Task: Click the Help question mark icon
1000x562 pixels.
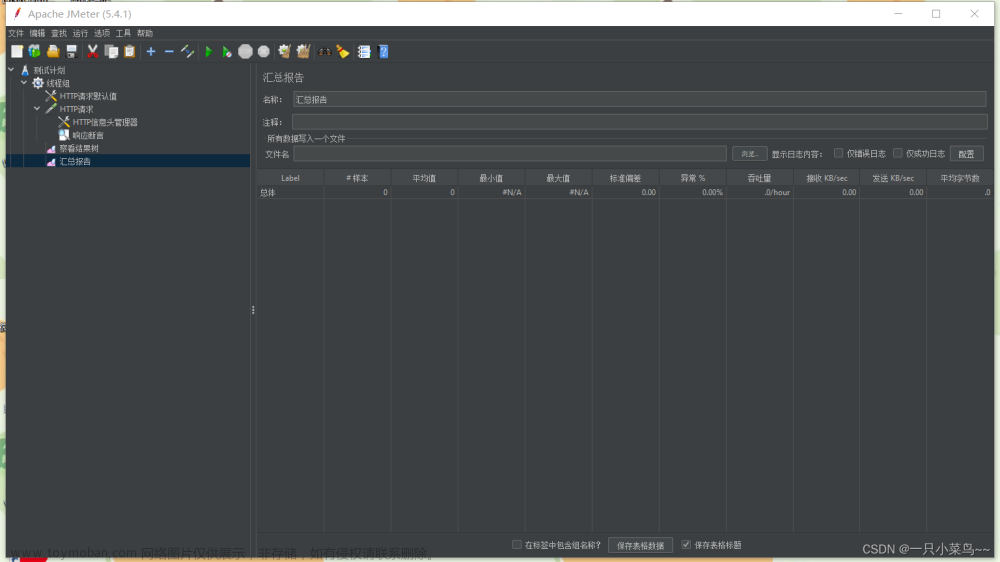Action: (383, 52)
